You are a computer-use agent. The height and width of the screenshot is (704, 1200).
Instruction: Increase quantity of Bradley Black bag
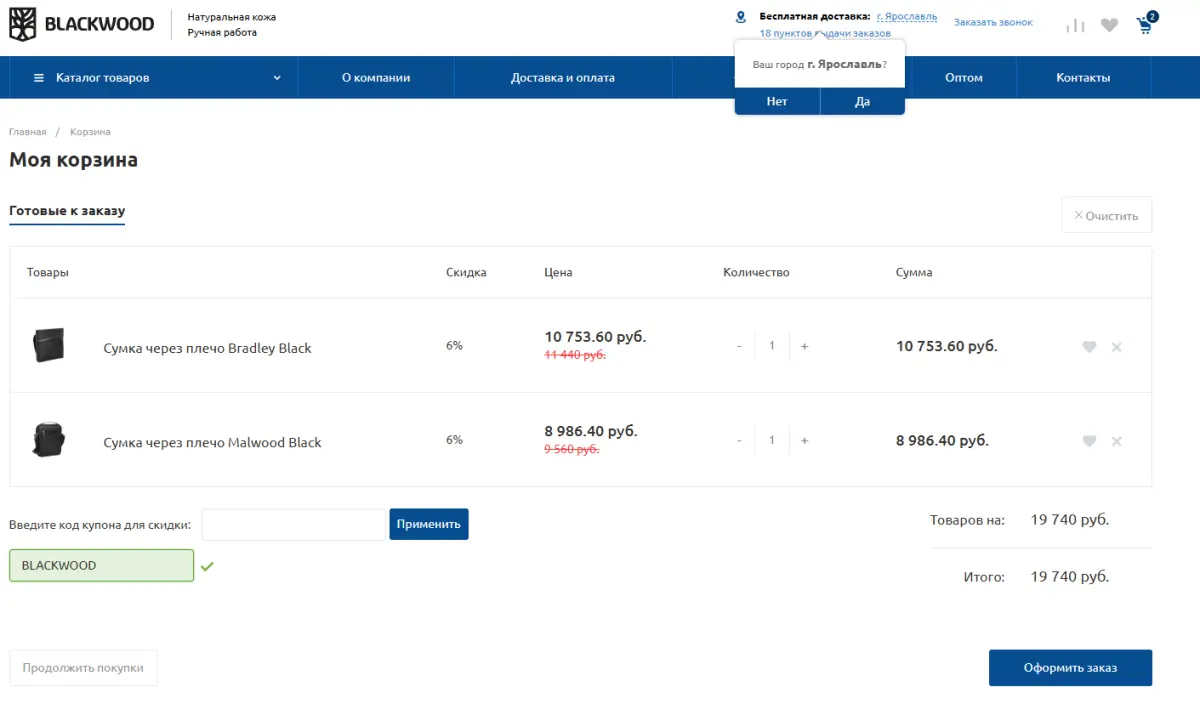(x=805, y=346)
